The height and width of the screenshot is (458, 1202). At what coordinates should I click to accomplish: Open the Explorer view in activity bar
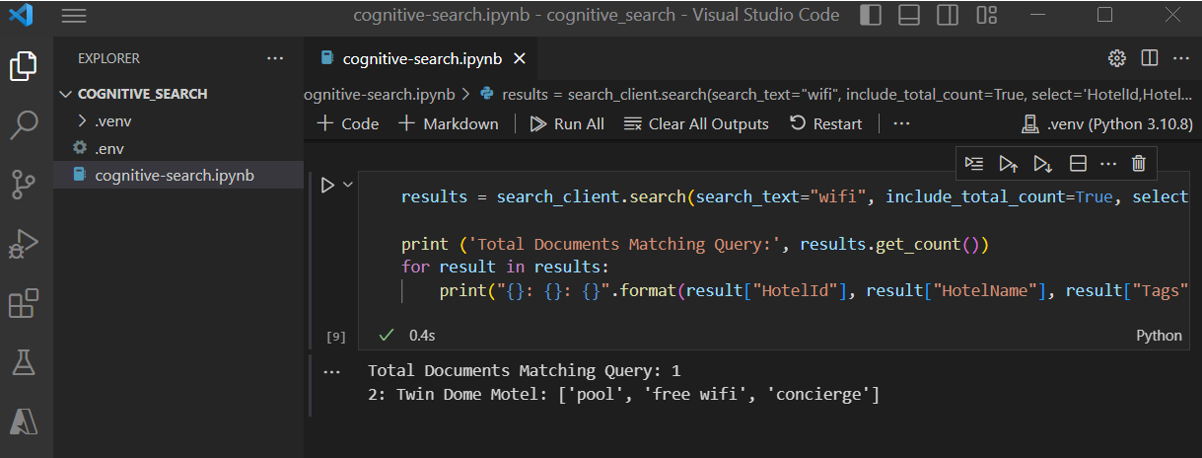(23, 67)
